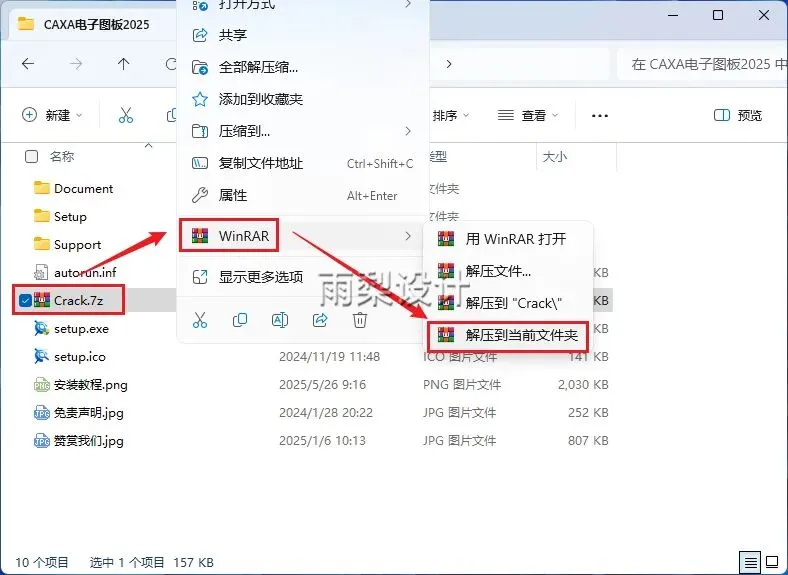Choose 解压到 "Crack\"
The height and width of the screenshot is (575, 788).
tap(508, 303)
